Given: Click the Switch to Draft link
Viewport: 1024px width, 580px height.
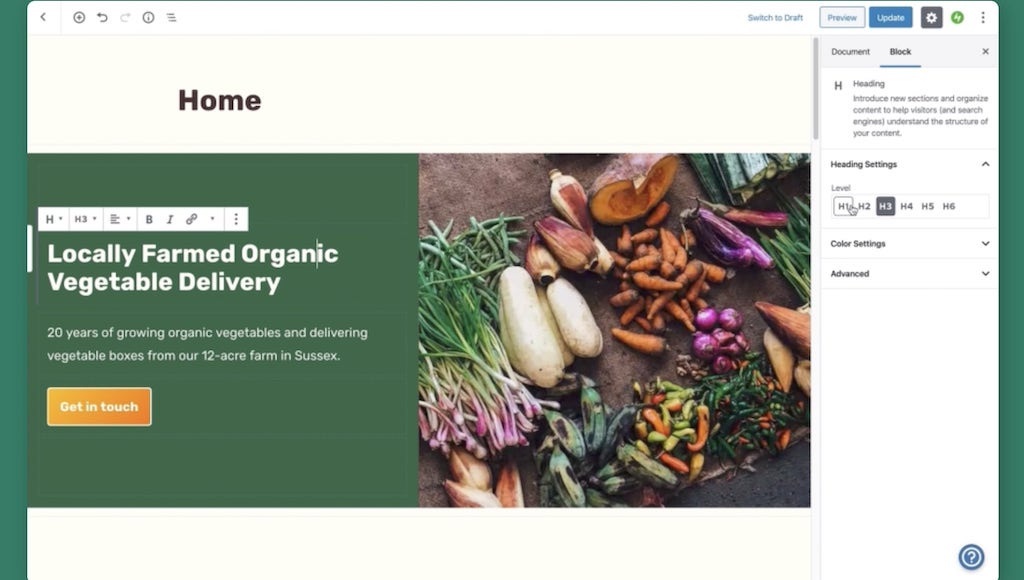Looking at the screenshot, I should (775, 18).
